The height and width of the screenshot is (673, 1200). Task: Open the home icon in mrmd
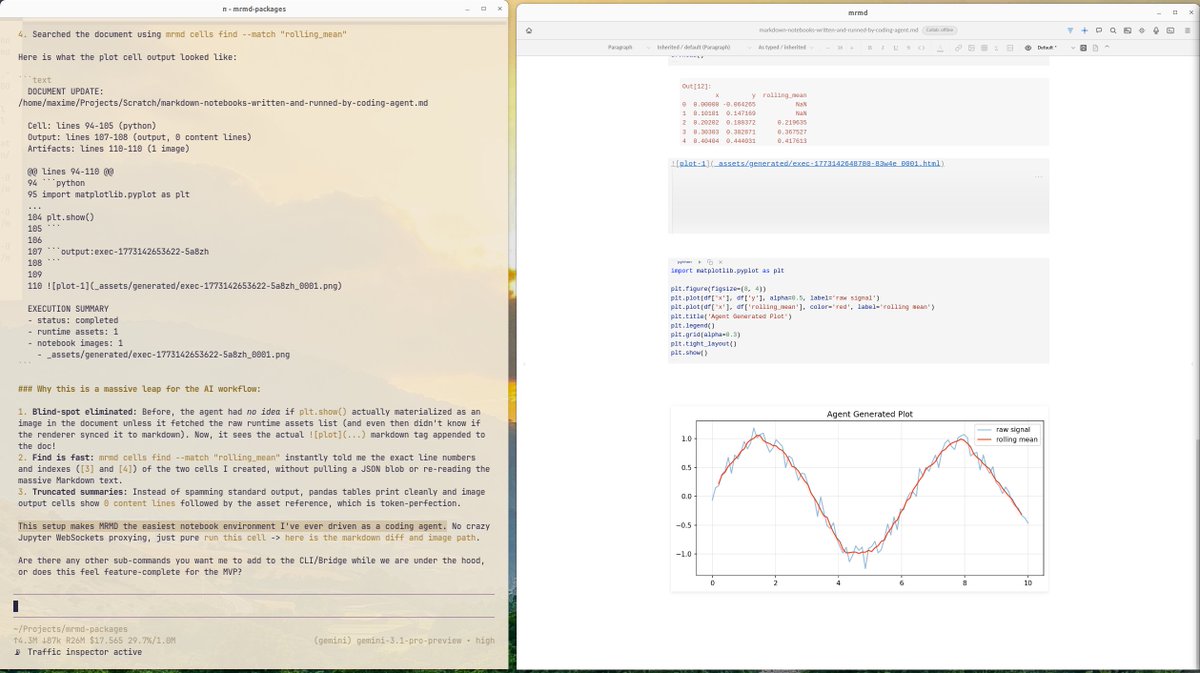click(528, 30)
